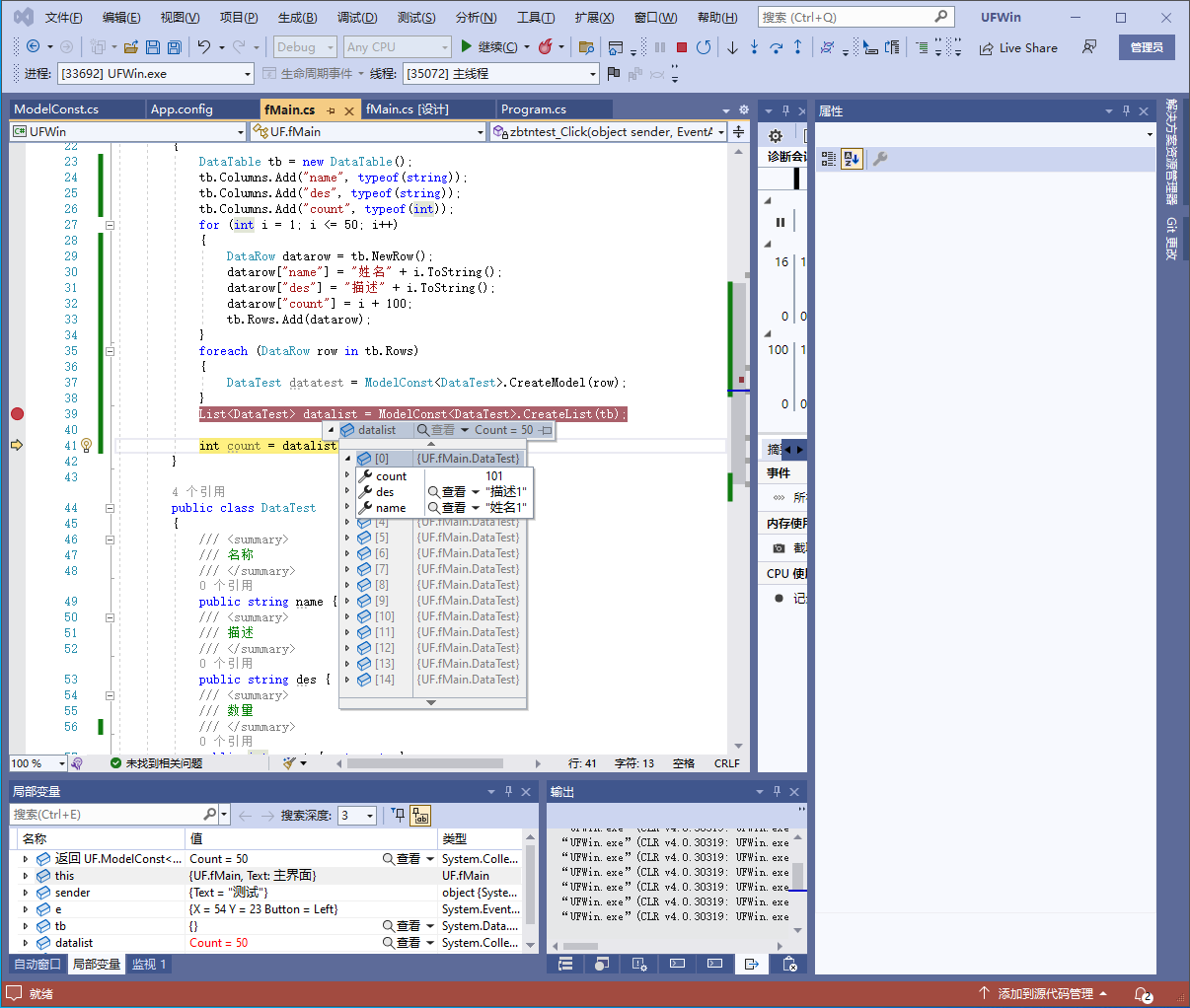Image resolution: width=1190 pixels, height=1008 pixels.
Task: Collapse foreach block at line 35
Action: (110, 351)
